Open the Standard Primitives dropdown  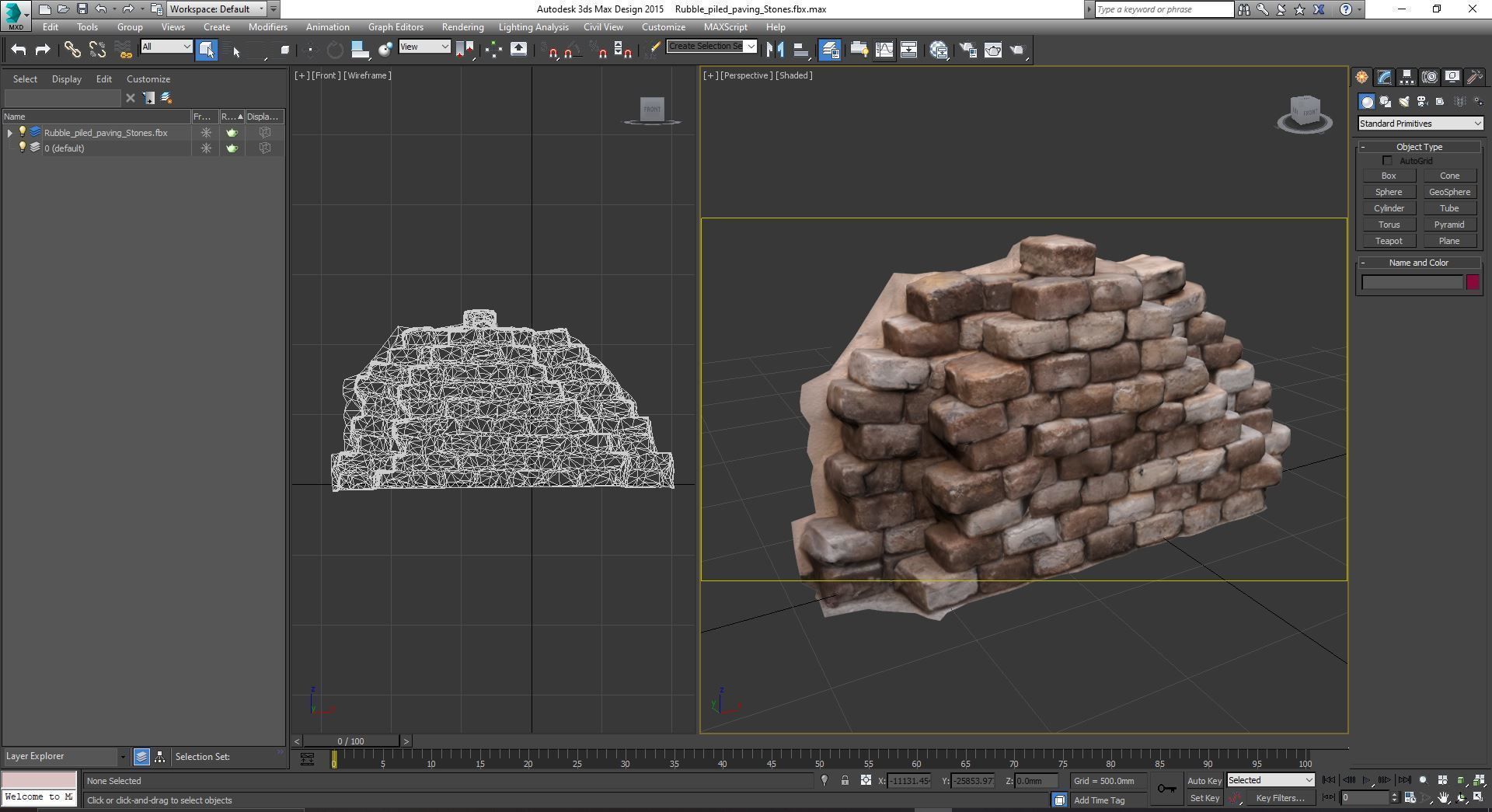click(x=1421, y=124)
